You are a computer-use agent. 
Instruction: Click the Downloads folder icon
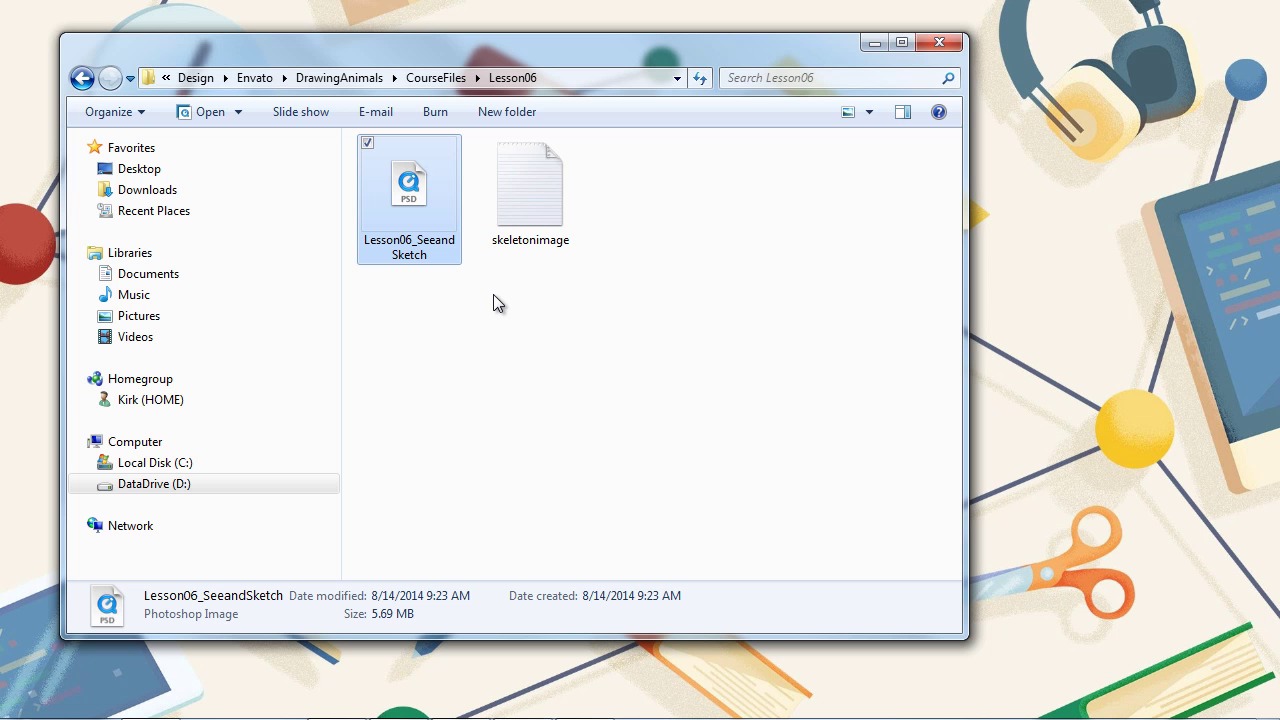click(105, 190)
